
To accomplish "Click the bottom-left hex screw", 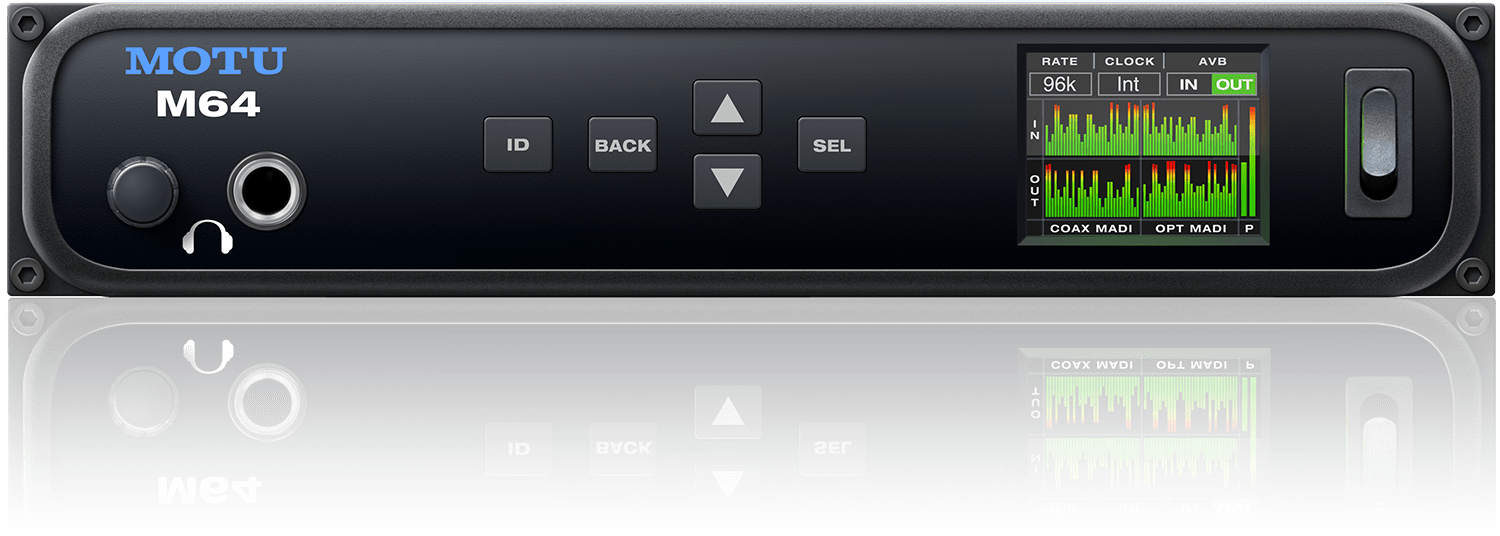I will point(27,272).
